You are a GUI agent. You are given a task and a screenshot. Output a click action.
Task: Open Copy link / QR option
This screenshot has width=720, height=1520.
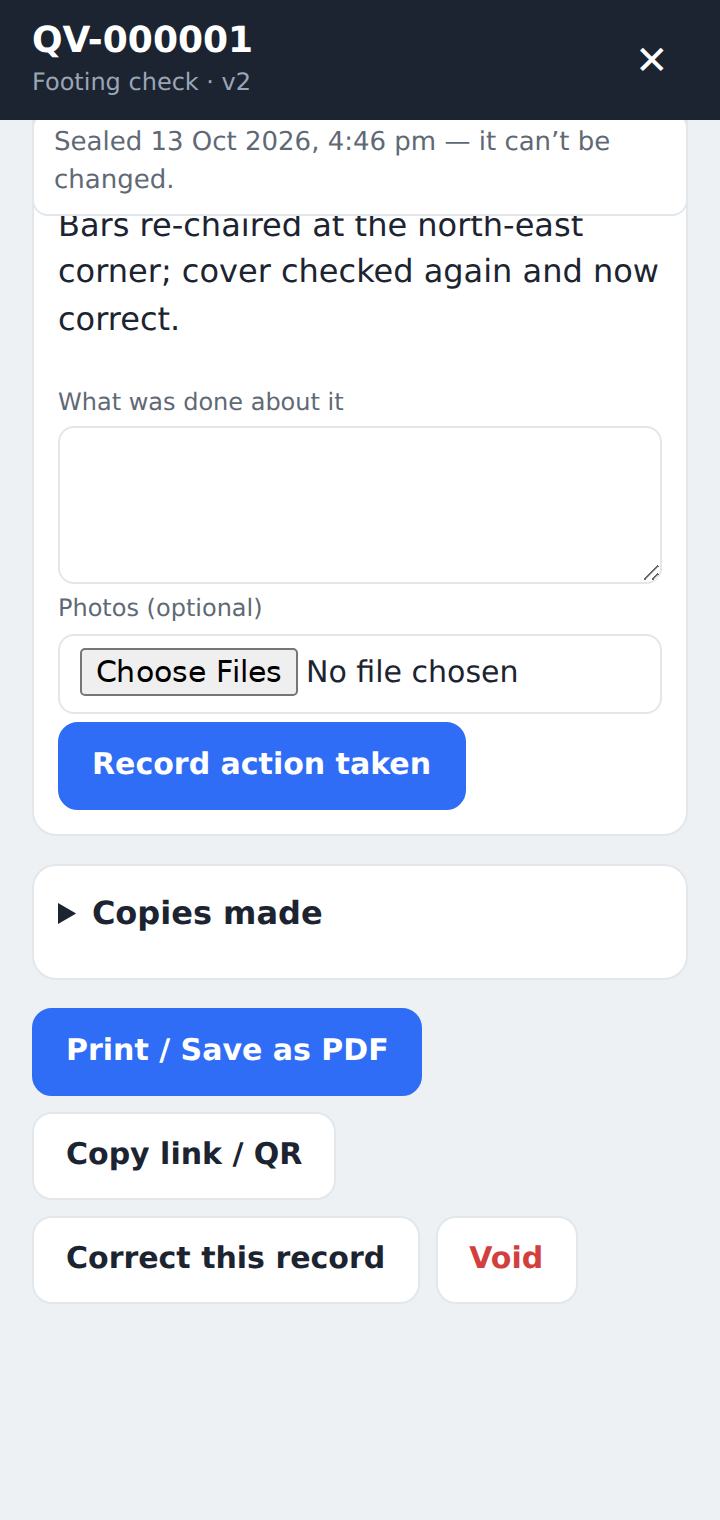(184, 1156)
